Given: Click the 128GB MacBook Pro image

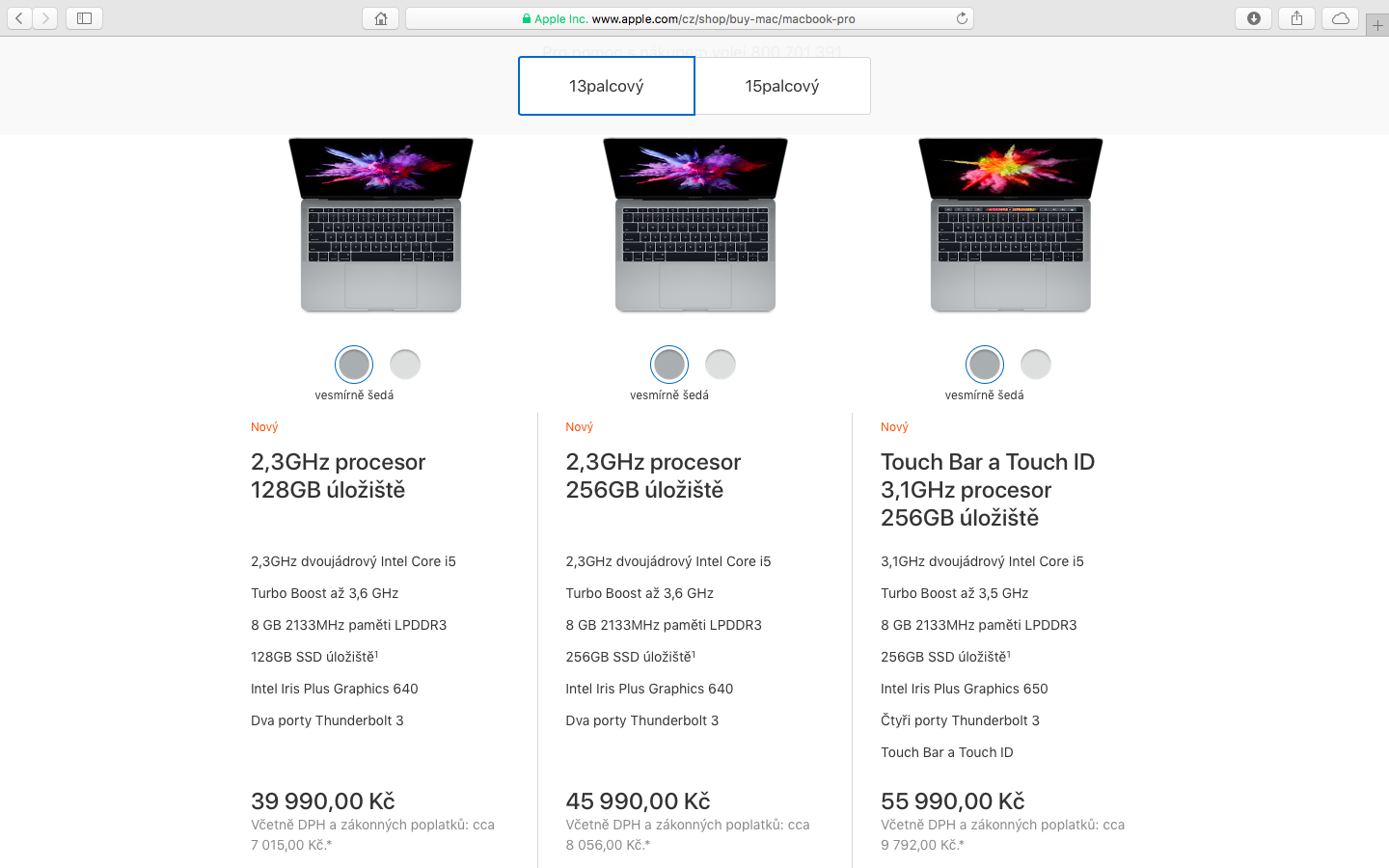Looking at the screenshot, I should (381, 225).
